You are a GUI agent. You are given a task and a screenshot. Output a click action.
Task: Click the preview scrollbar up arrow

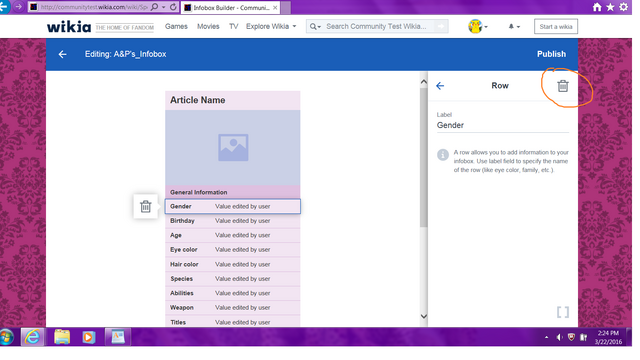pos(424,82)
